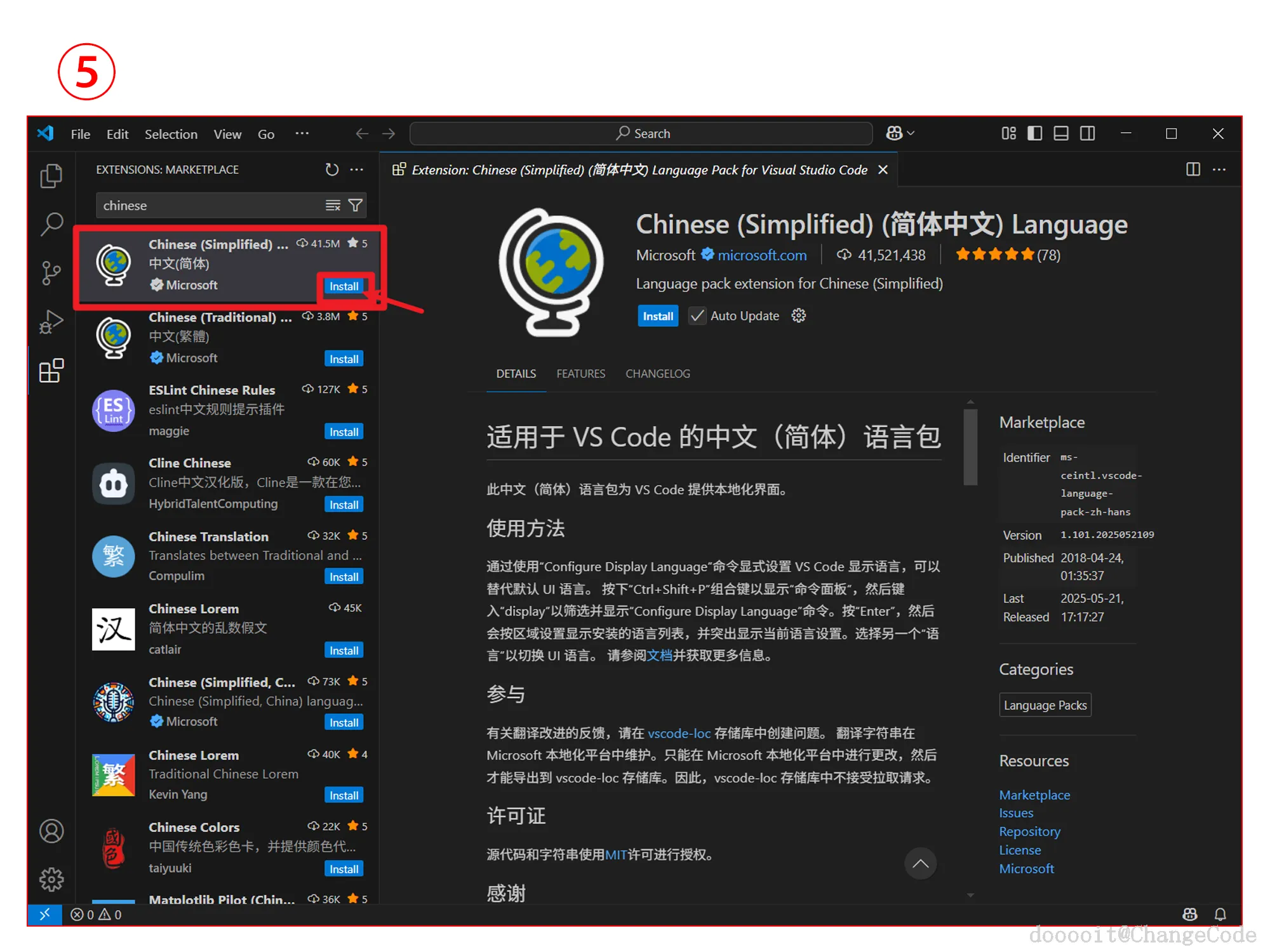Click the filter extensions funnel icon
Viewport: 1270px width, 952px height.
click(x=356, y=205)
